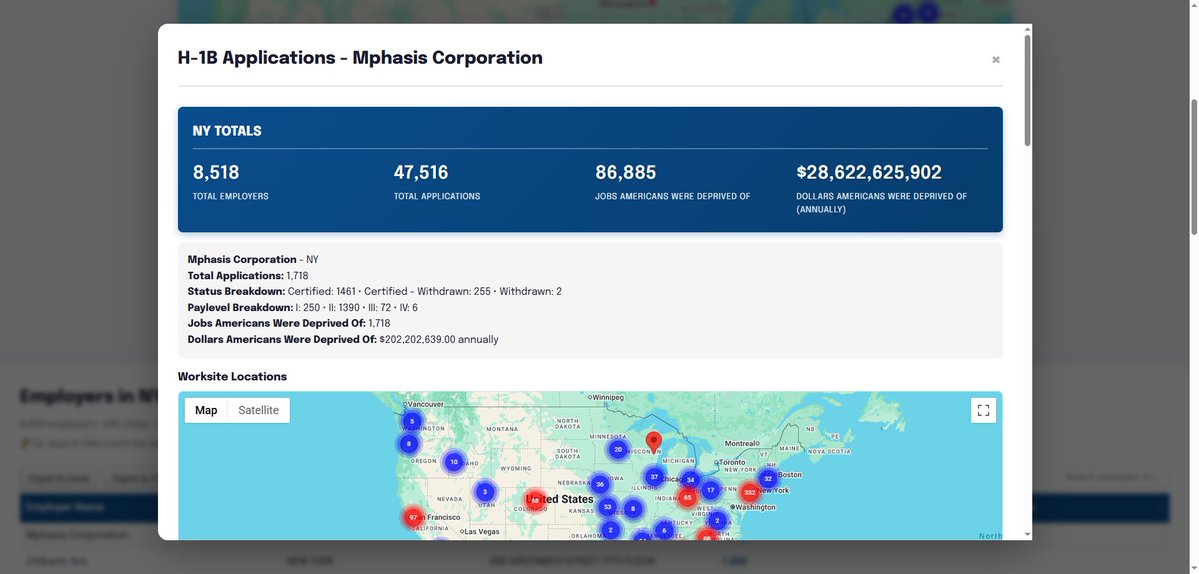Viewport: 1199px width, 574px height.
Task: Click the 86,885 jobs figure
Action: pyautogui.click(x=625, y=173)
